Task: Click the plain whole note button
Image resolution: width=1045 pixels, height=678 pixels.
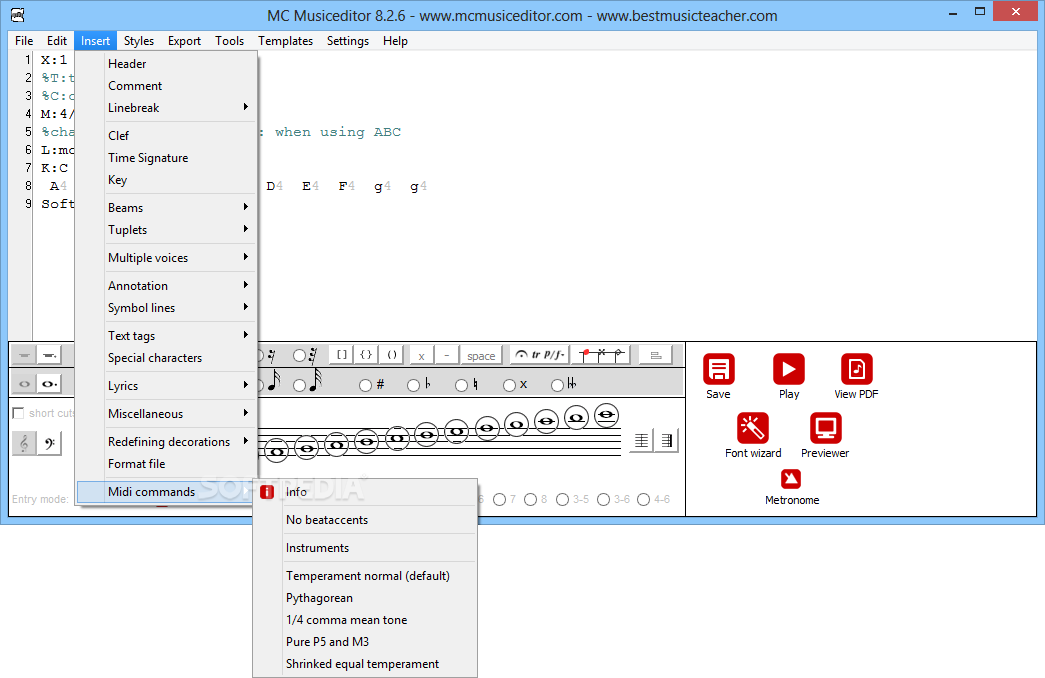Action: click(x=24, y=384)
